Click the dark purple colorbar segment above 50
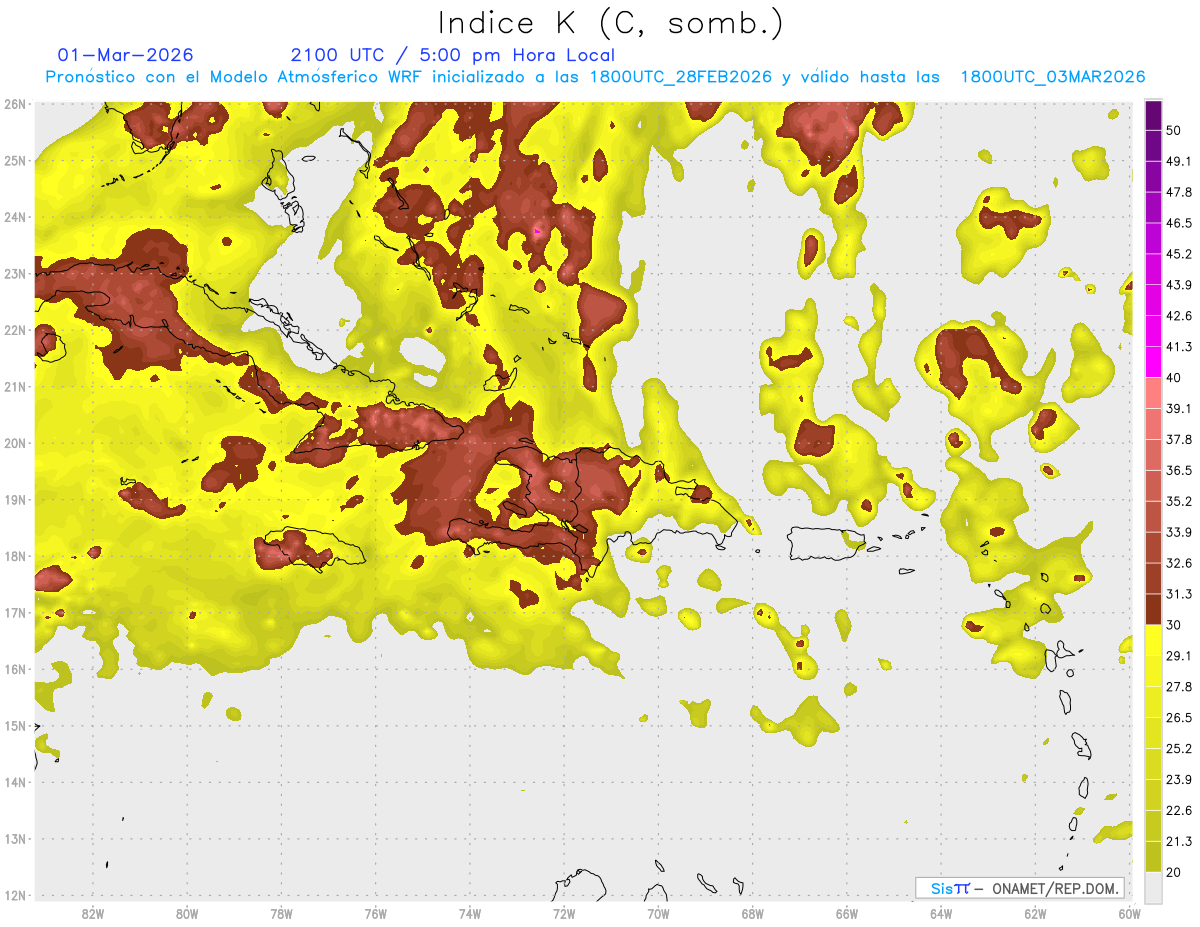Viewport: 1200px width, 927px height. pos(1153,115)
